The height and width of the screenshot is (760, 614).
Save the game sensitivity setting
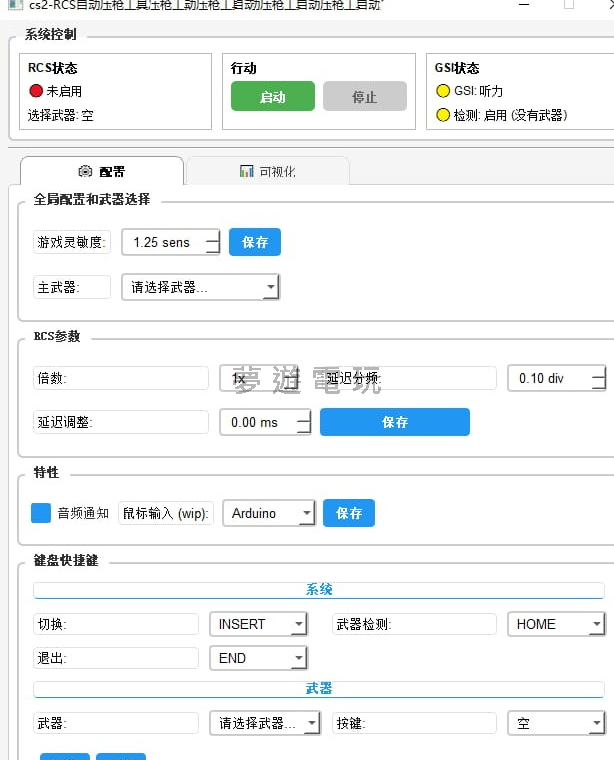(254, 242)
